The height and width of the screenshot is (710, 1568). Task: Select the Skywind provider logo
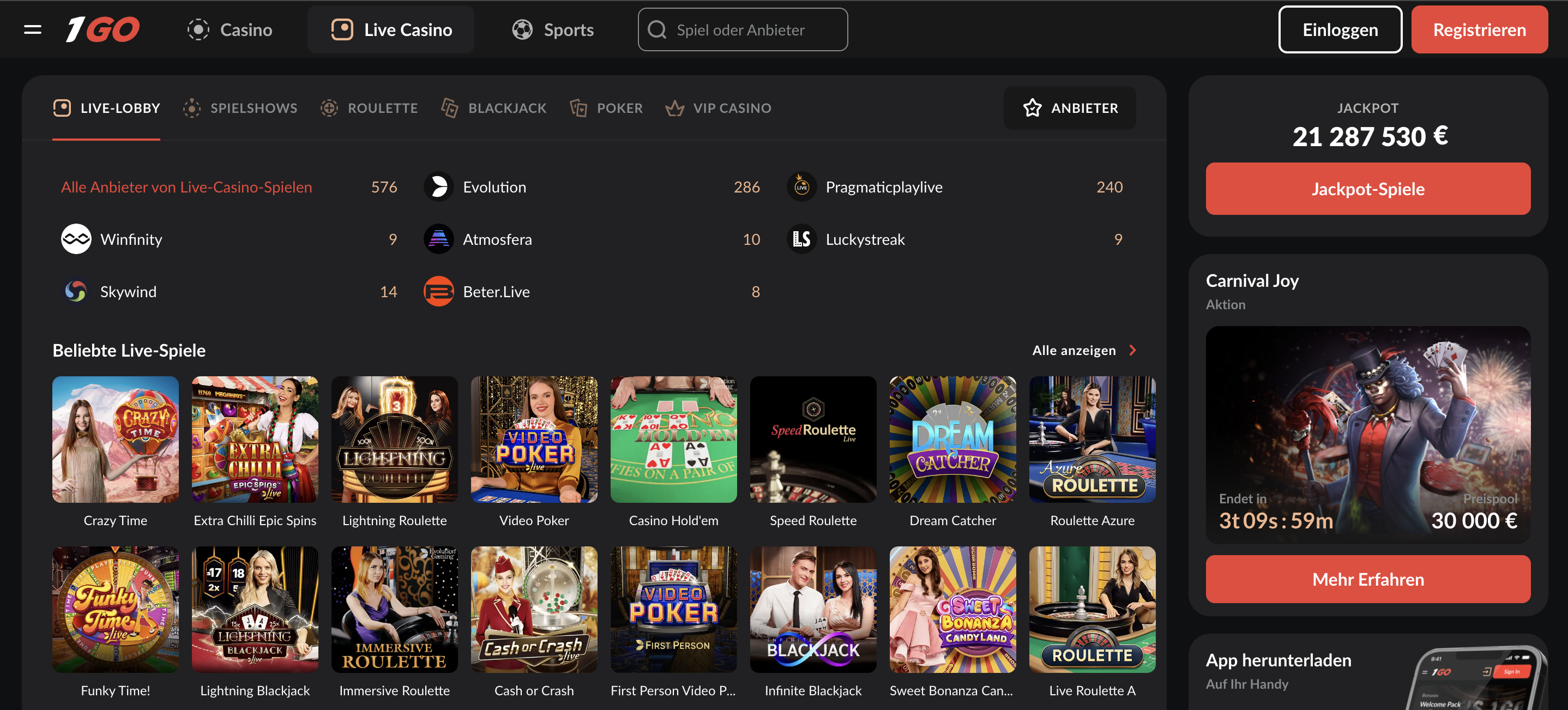pyautogui.click(x=76, y=292)
